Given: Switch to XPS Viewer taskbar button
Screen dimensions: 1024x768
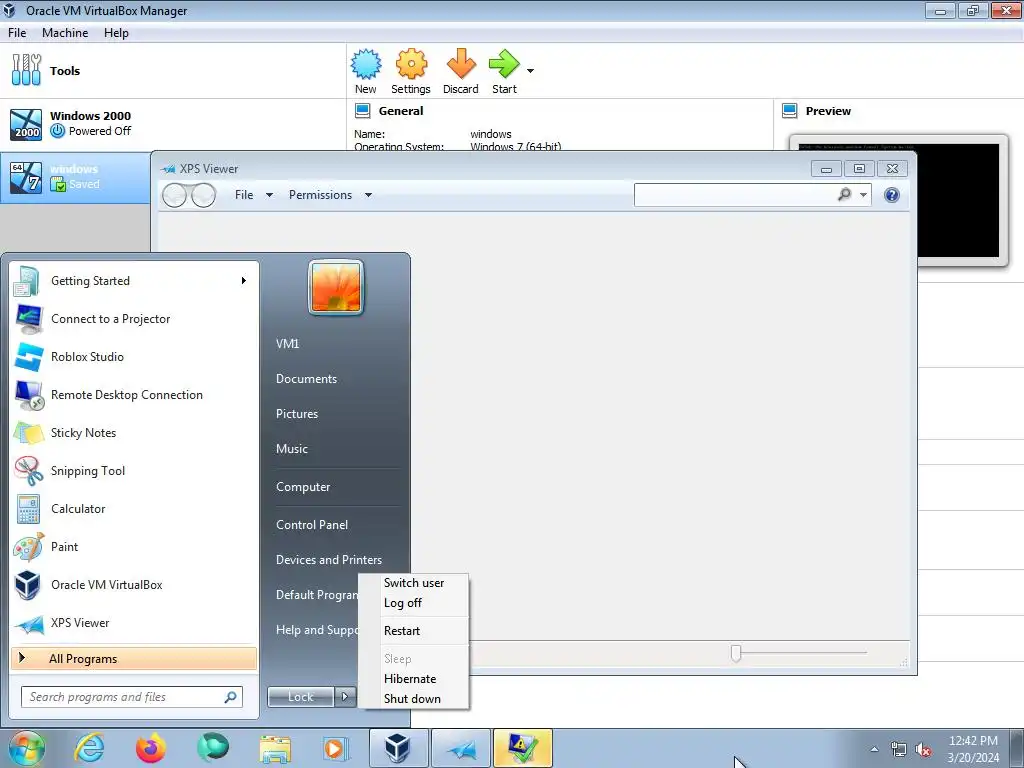Looking at the screenshot, I should click(460, 748).
